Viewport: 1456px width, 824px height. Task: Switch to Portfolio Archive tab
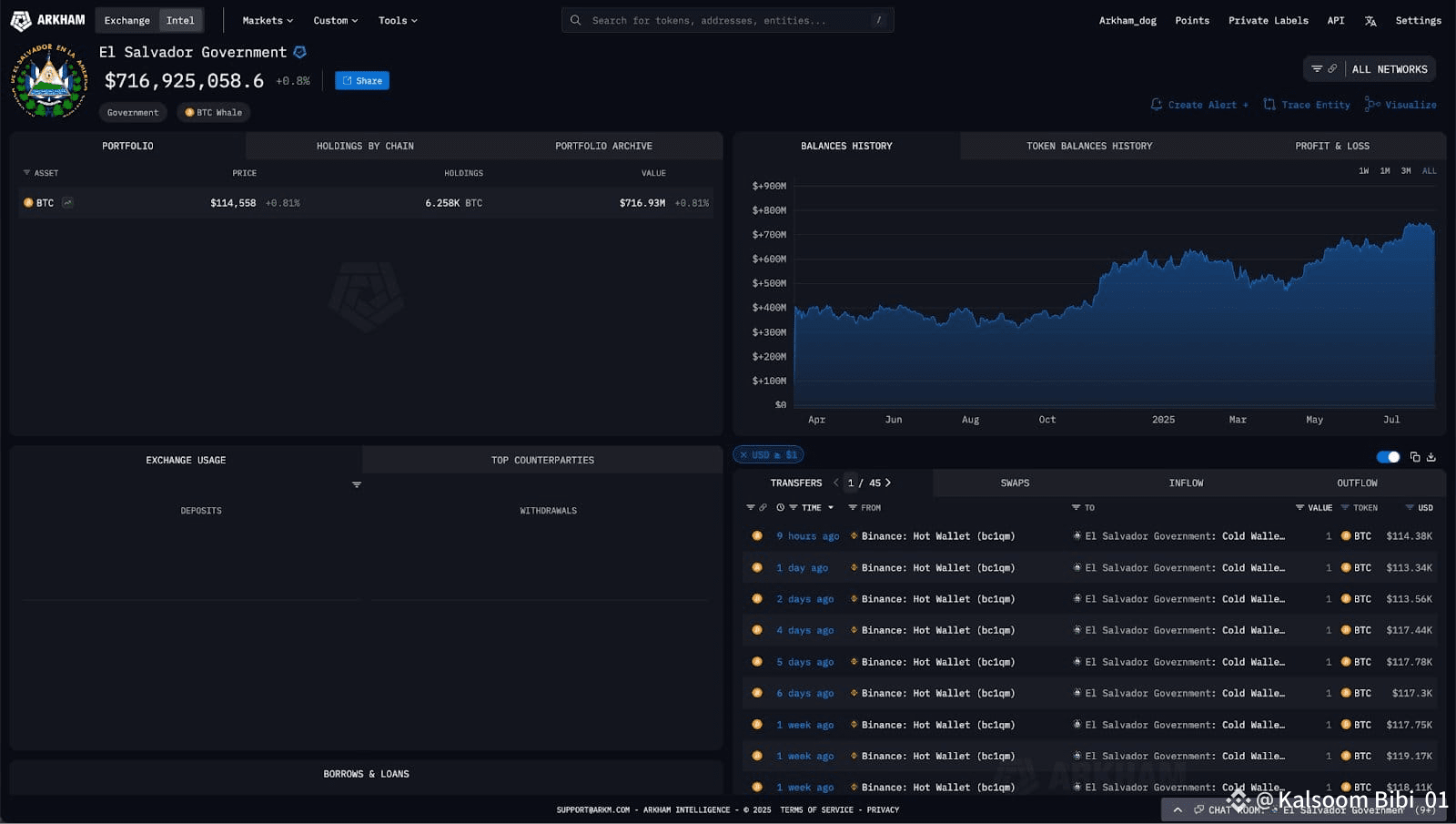click(603, 146)
